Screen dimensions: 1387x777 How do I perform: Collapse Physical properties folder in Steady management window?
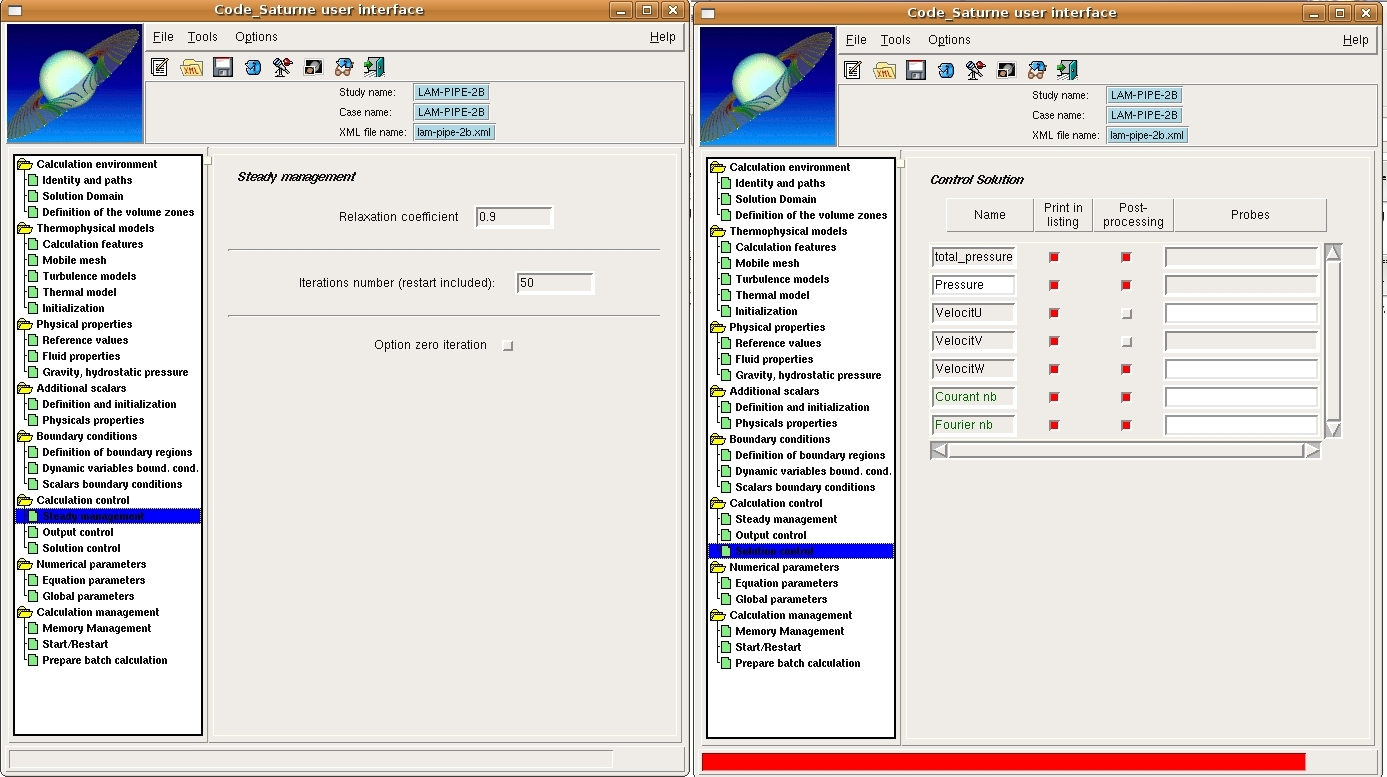24,324
